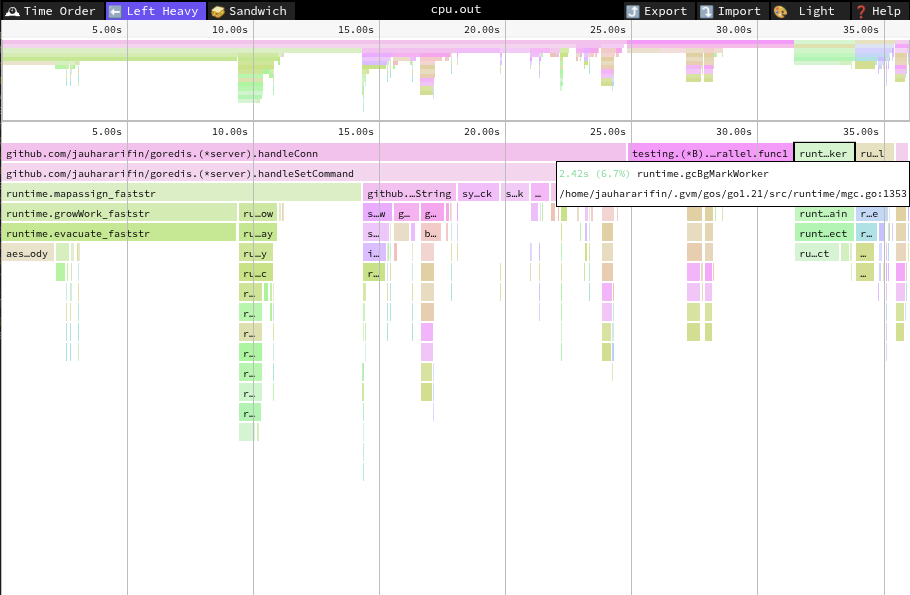
Task: Open the Sandwich view
Action: tap(250, 11)
